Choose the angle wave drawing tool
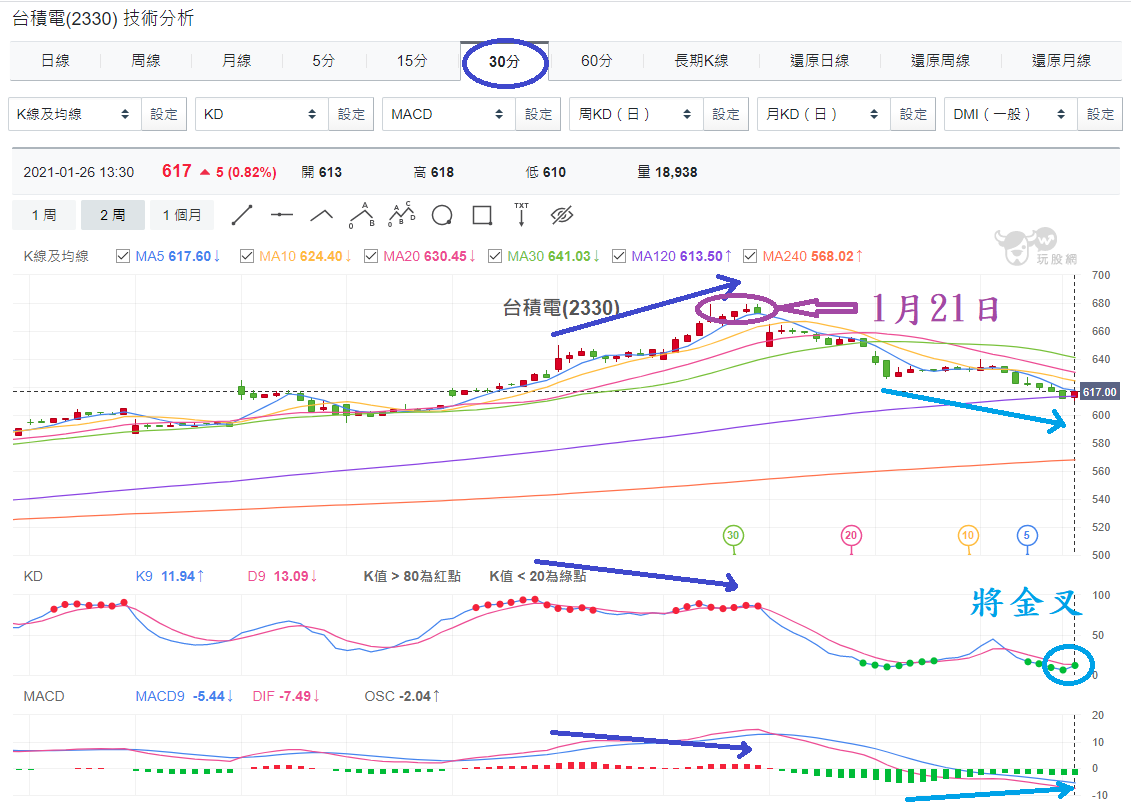Screen dimensions: 1131x807 [322, 215]
